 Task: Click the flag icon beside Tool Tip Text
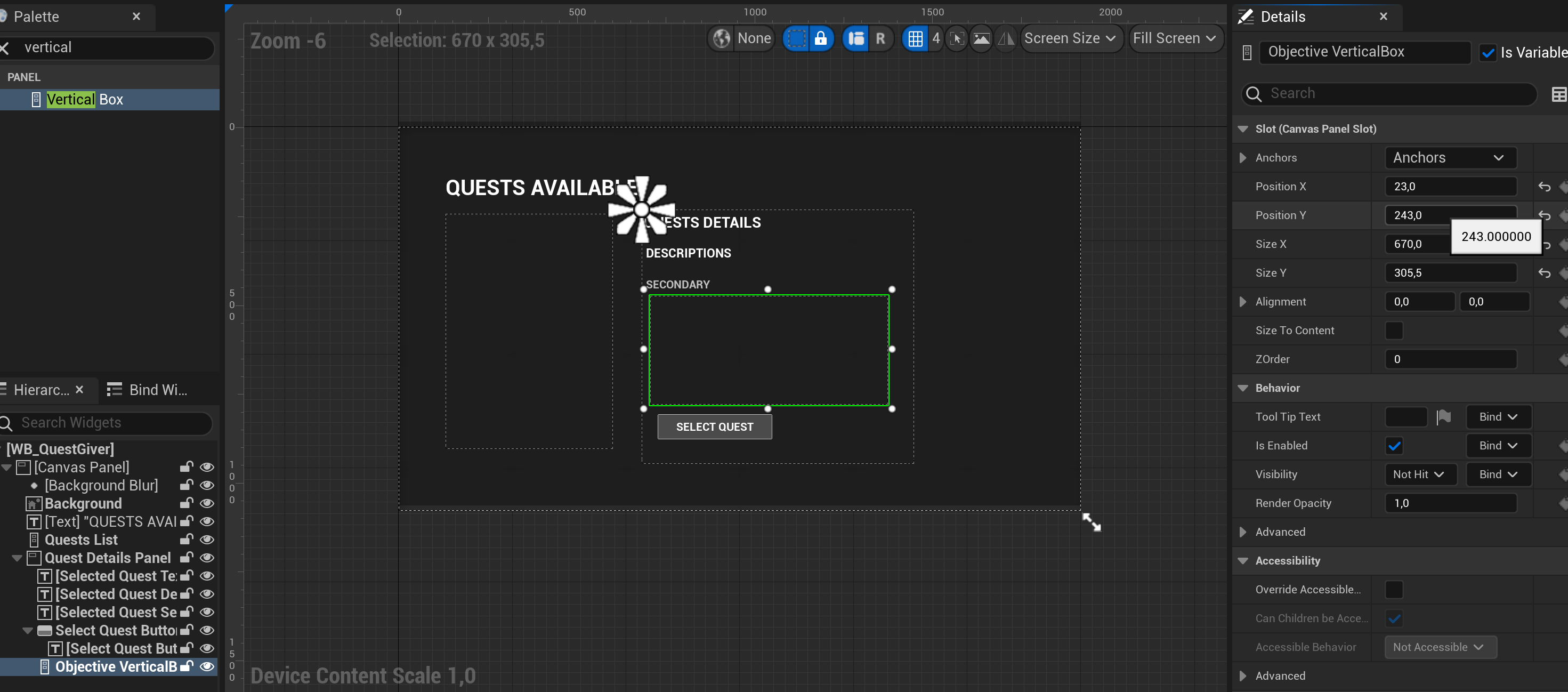pos(1443,417)
